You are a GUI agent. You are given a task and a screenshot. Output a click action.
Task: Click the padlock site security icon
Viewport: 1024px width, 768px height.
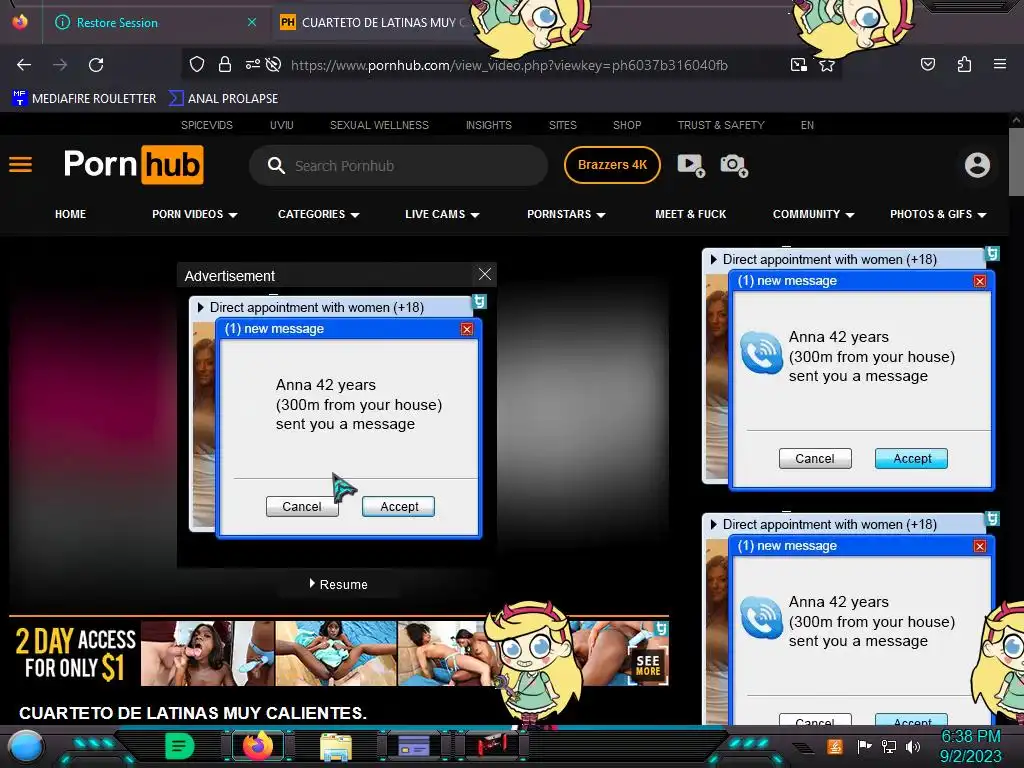(225, 64)
